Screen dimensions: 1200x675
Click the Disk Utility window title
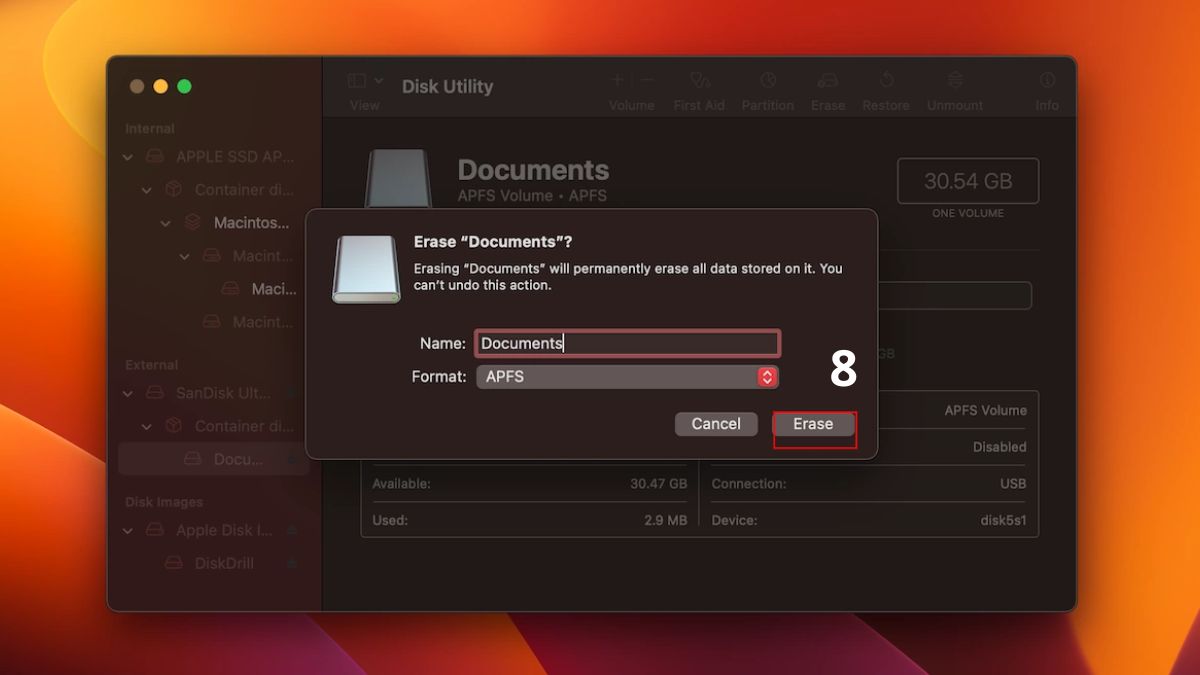(x=447, y=86)
